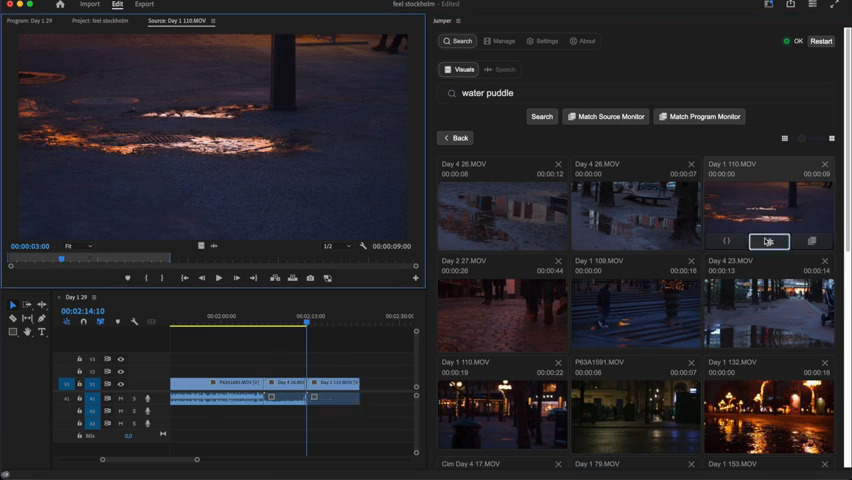Select the Type tool
Viewport: 852px width, 480px height.
(42, 331)
